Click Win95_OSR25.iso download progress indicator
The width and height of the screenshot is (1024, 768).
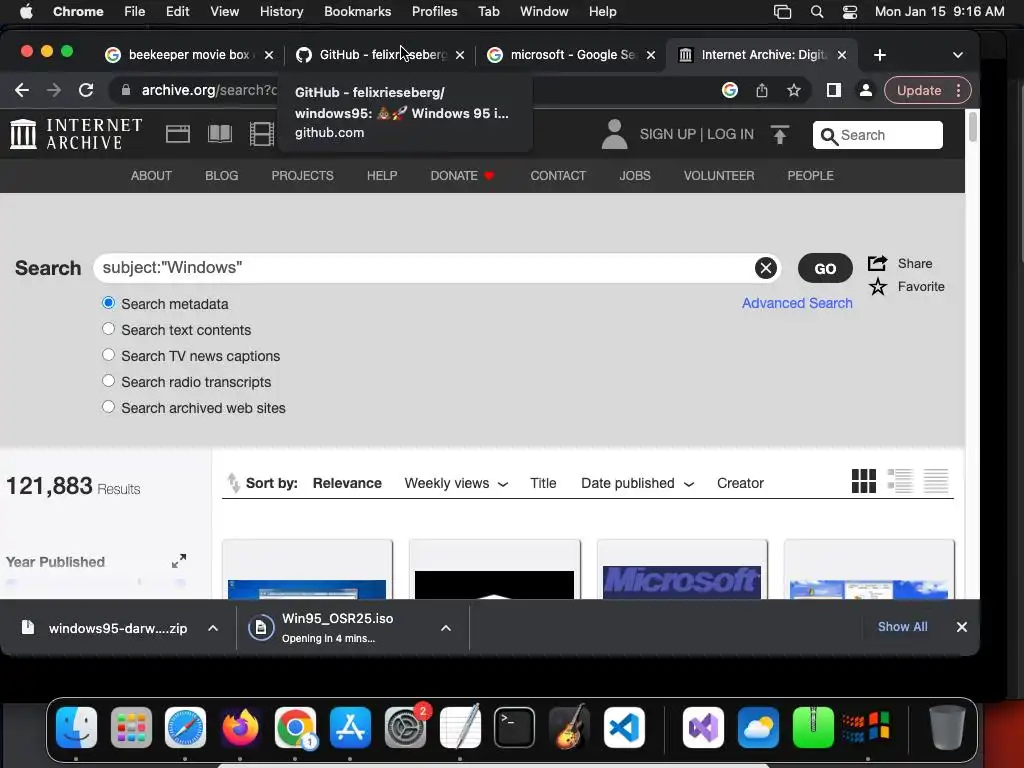[261, 628]
